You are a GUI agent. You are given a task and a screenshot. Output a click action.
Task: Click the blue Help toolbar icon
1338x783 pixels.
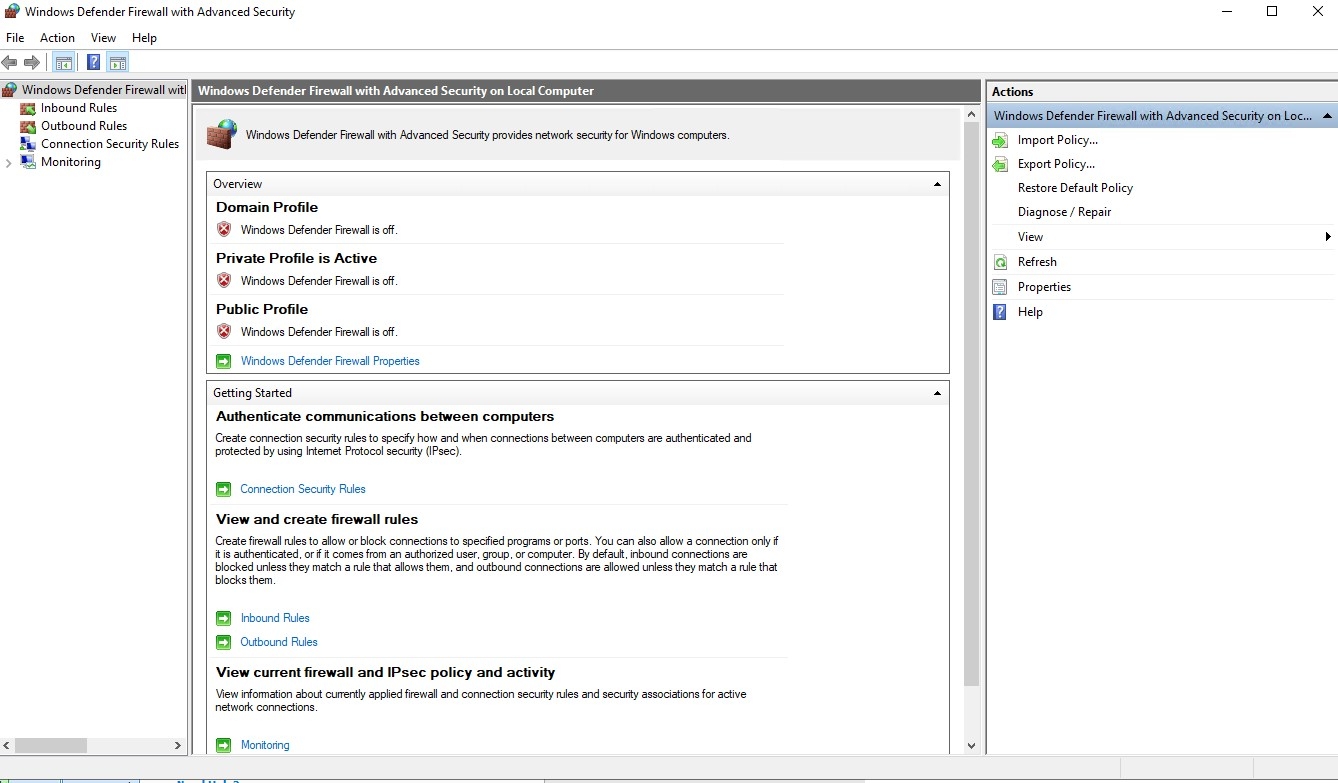pos(93,63)
